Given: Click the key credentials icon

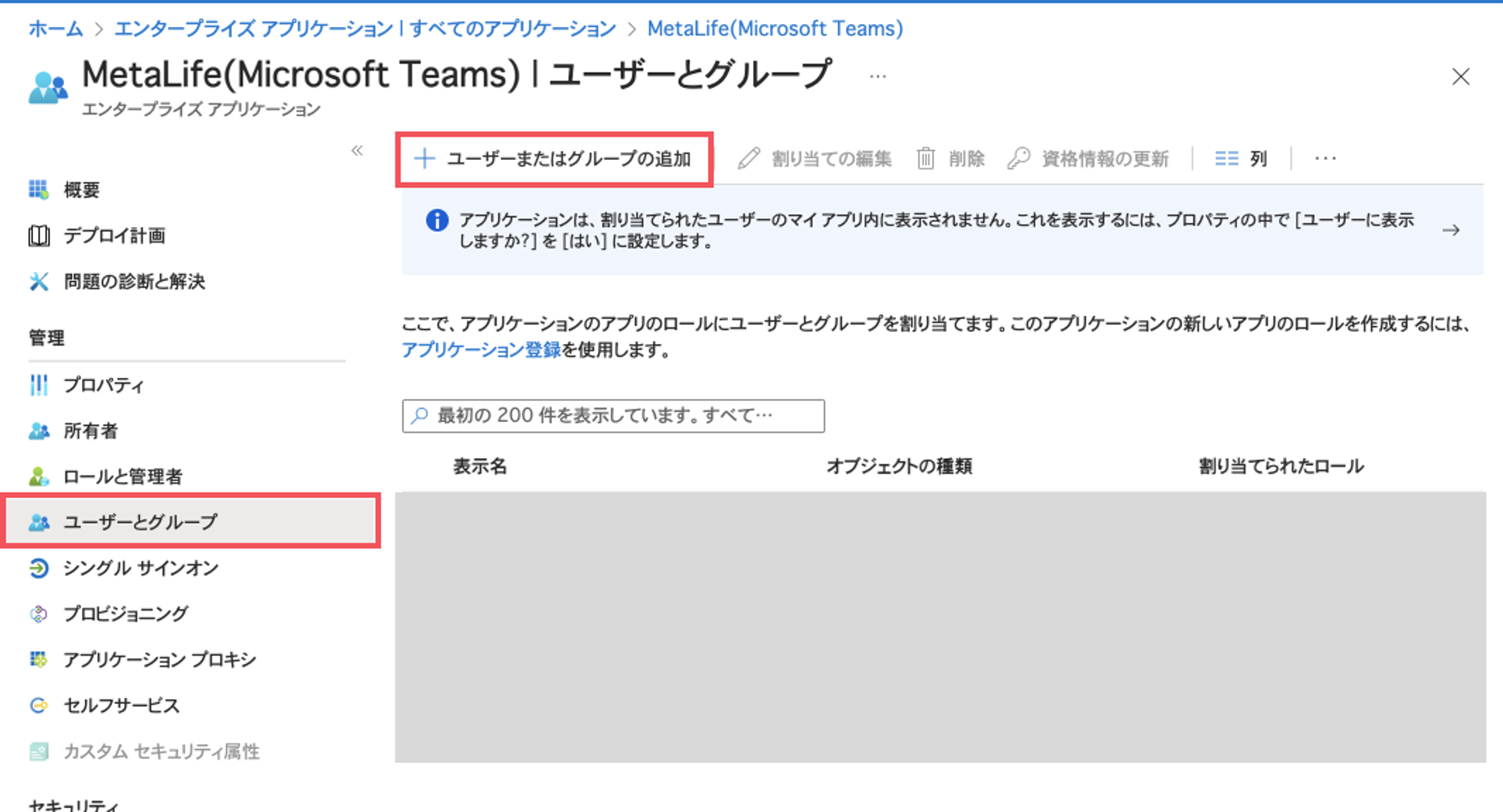Looking at the screenshot, I should [x=1018, y=158].
